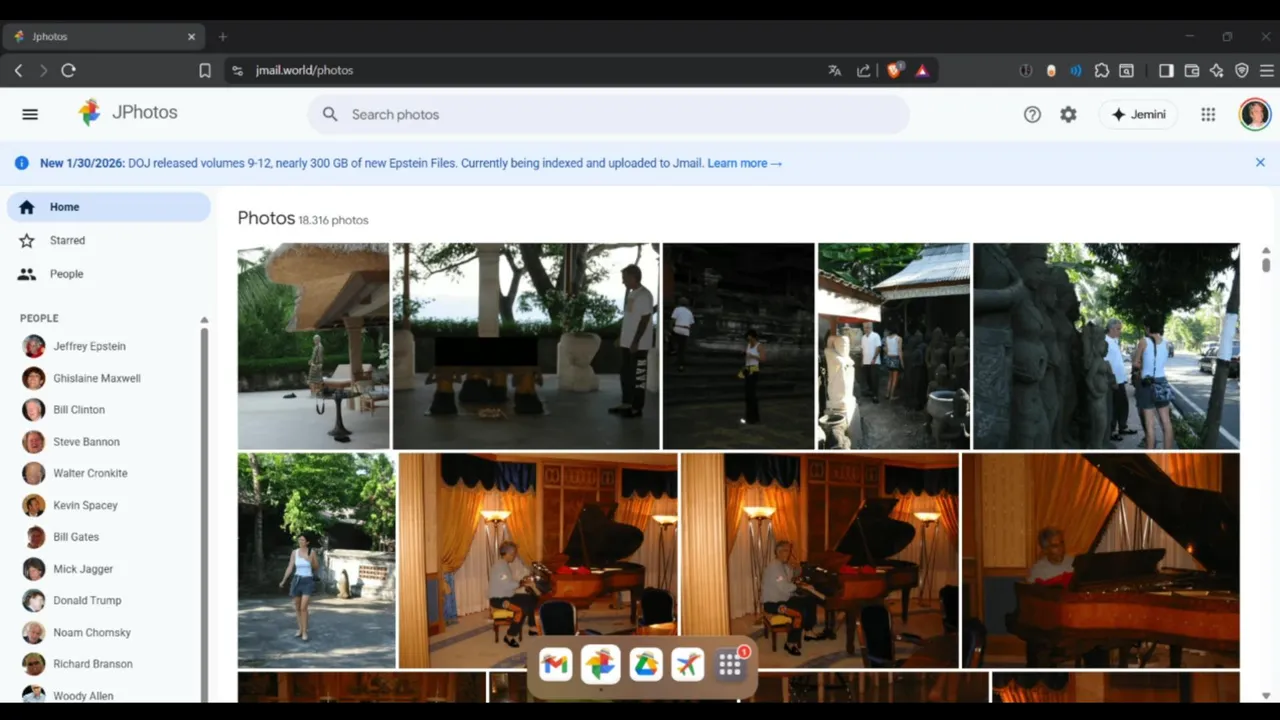Click the browser forward arrow

(43, 70)
